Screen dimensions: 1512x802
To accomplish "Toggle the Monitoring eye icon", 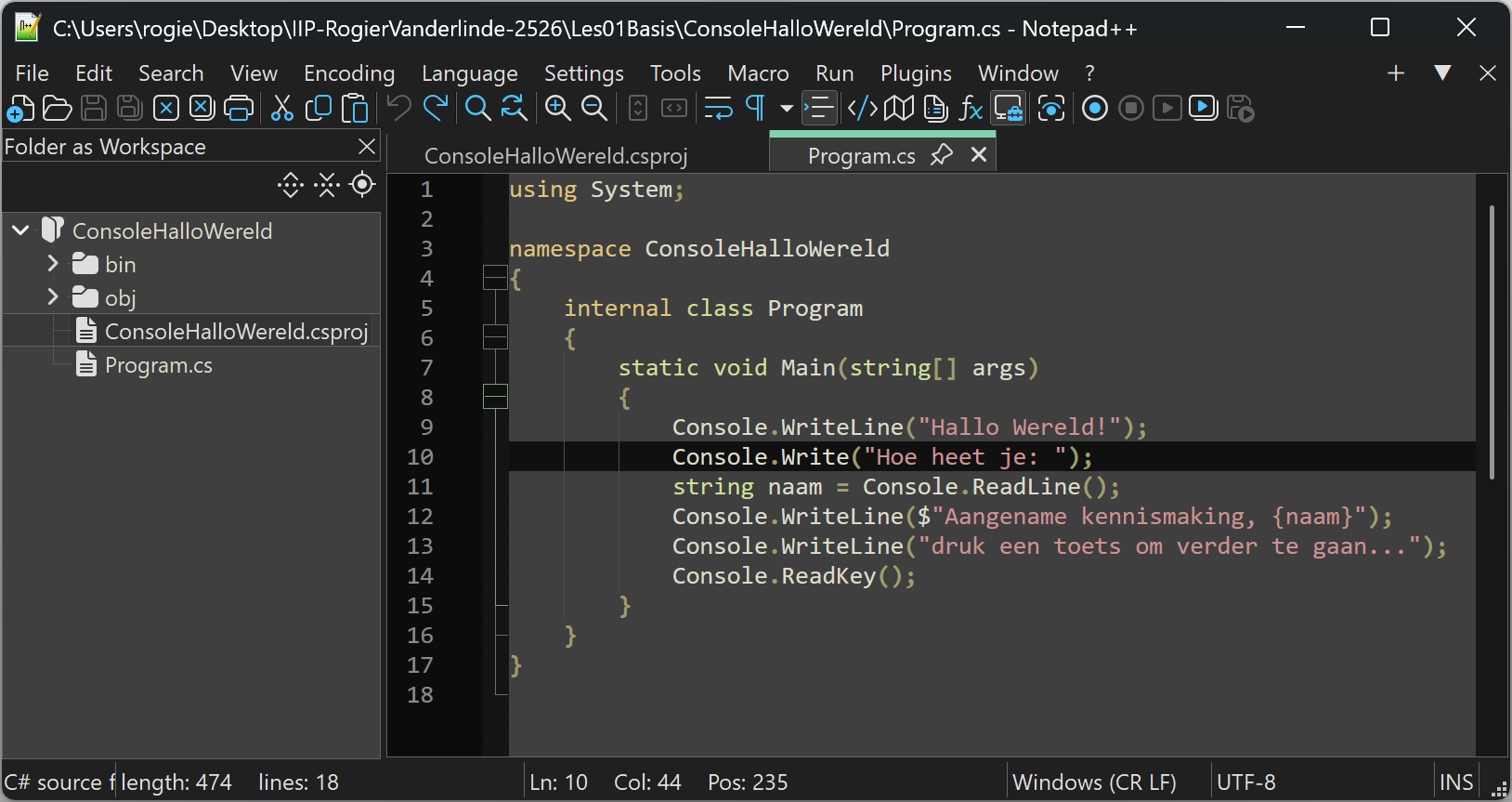I will coord(1051,109).
